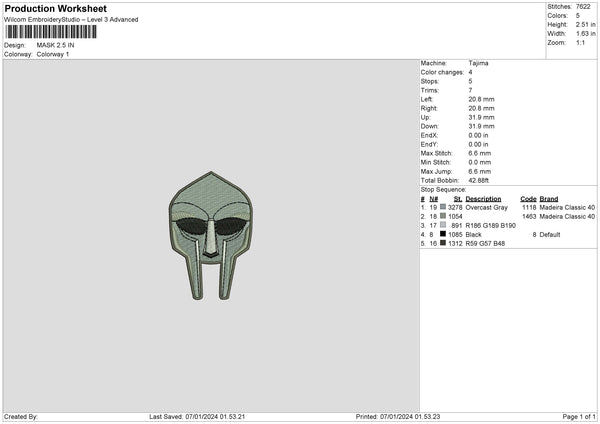Click the stitches count '7622'
The image size is (600, 424).
pyautogui.click(x=583, y=7)
